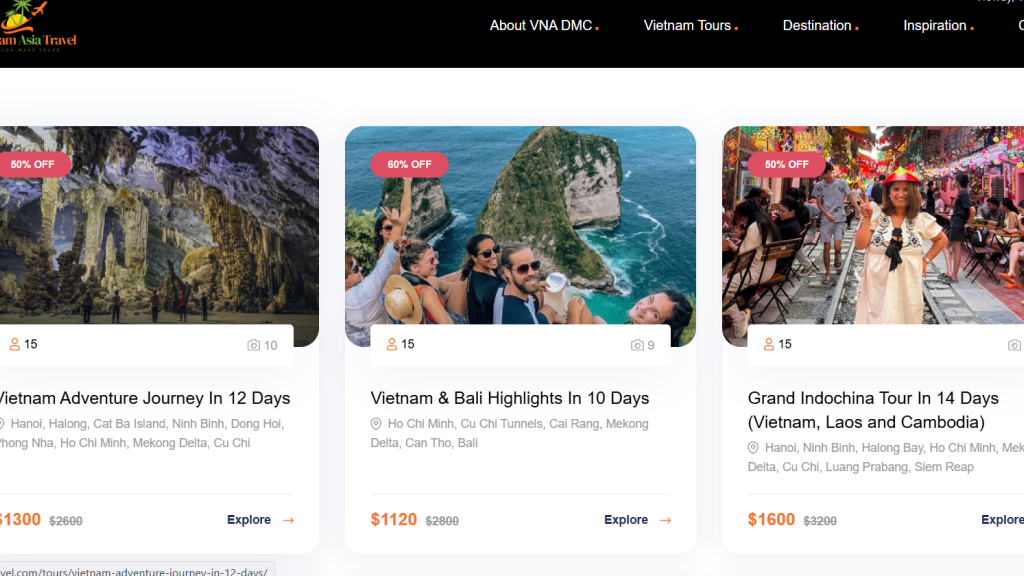Screen dimensions: 1024x576
Task: Click the crossed-out $2800 original price
Action: coord(442,521)
